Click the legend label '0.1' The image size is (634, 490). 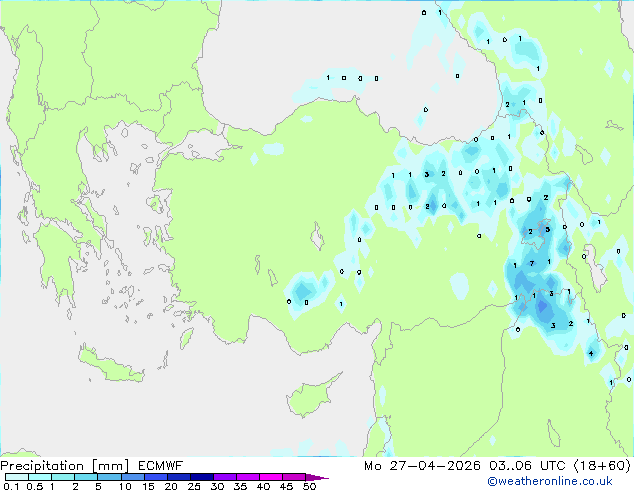11,486
